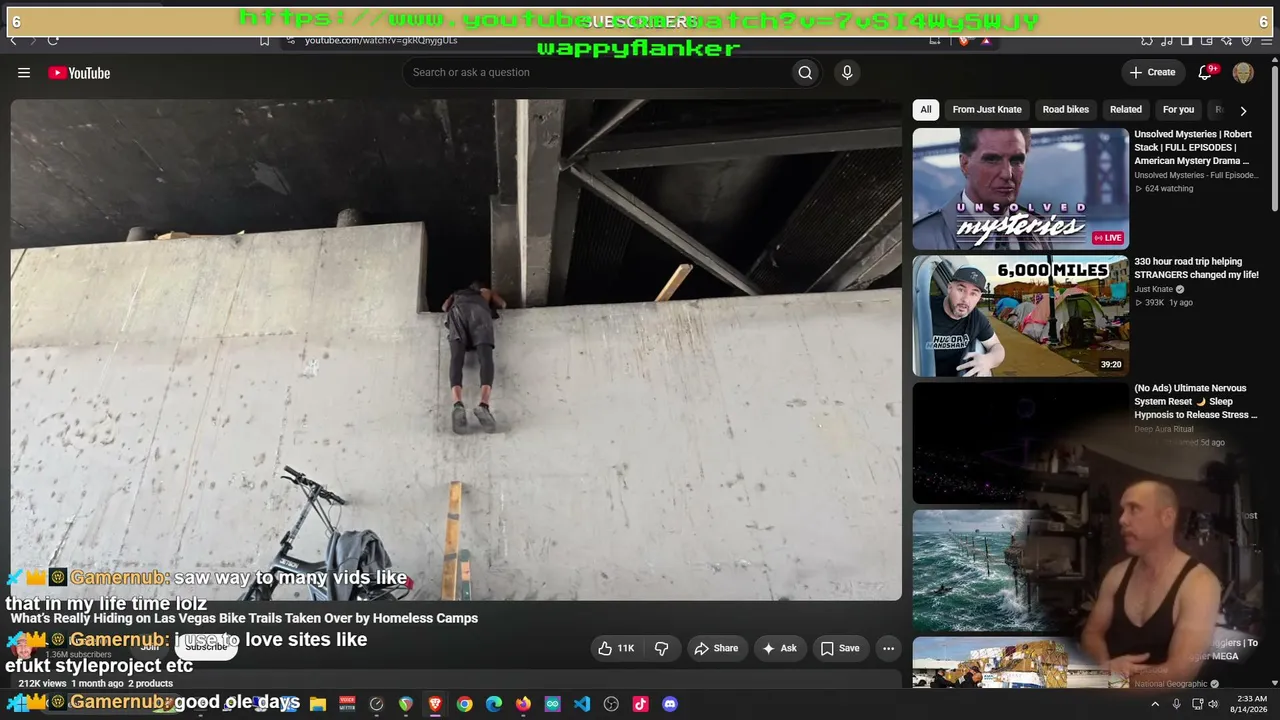The width and height of the screenshot is (1280, 720).
Task: Click the '2 products' label
Action: coord(150,684)
